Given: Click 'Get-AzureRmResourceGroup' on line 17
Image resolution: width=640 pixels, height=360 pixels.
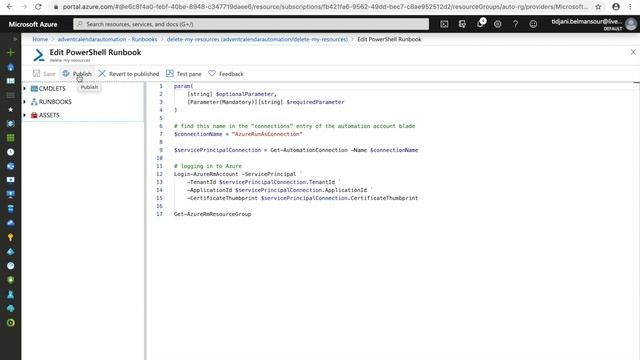Looking at the screenshot, I should (x=212, y=214).
